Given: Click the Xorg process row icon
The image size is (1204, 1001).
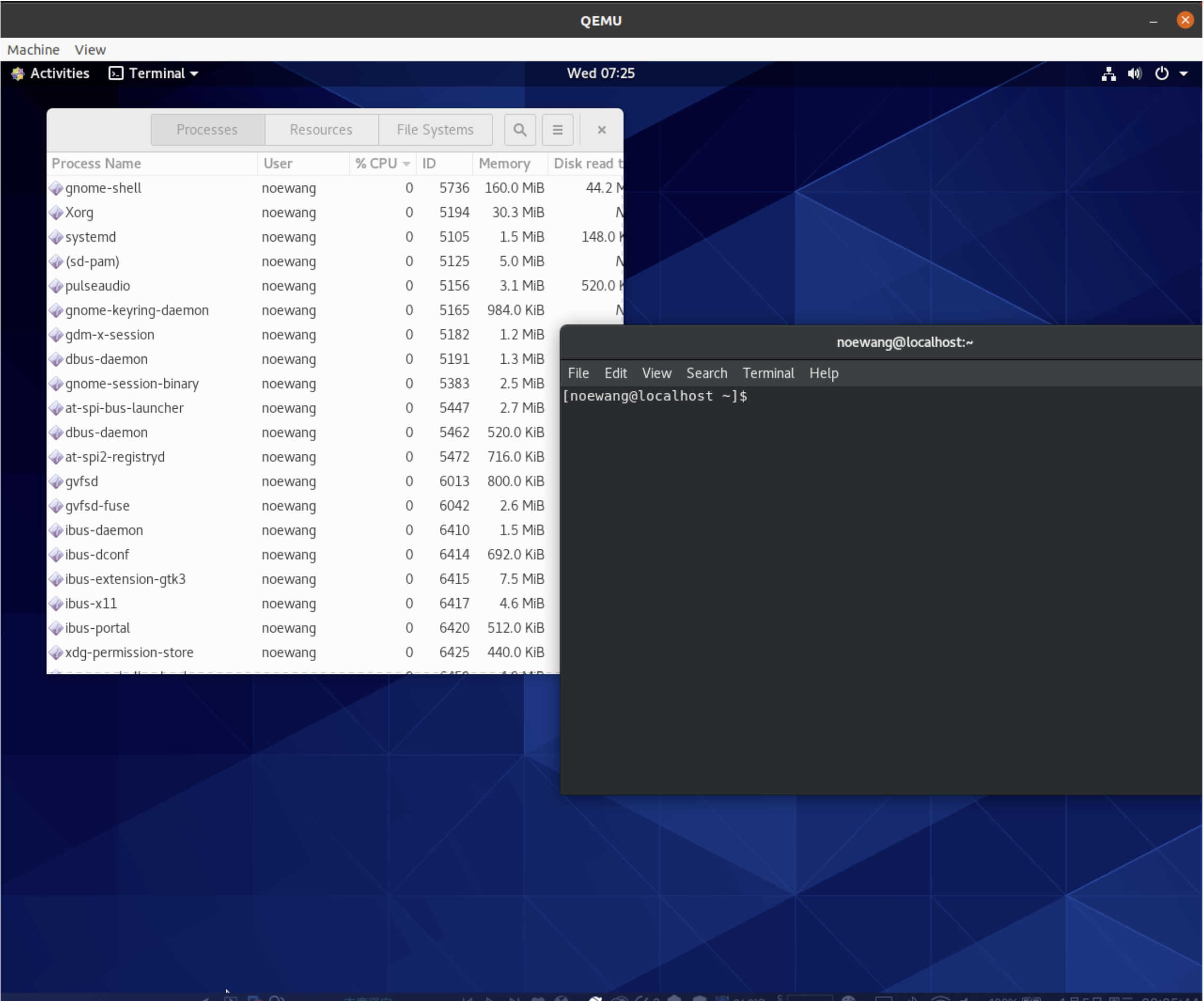Looking at the screenshot, I should click(56, 213).
